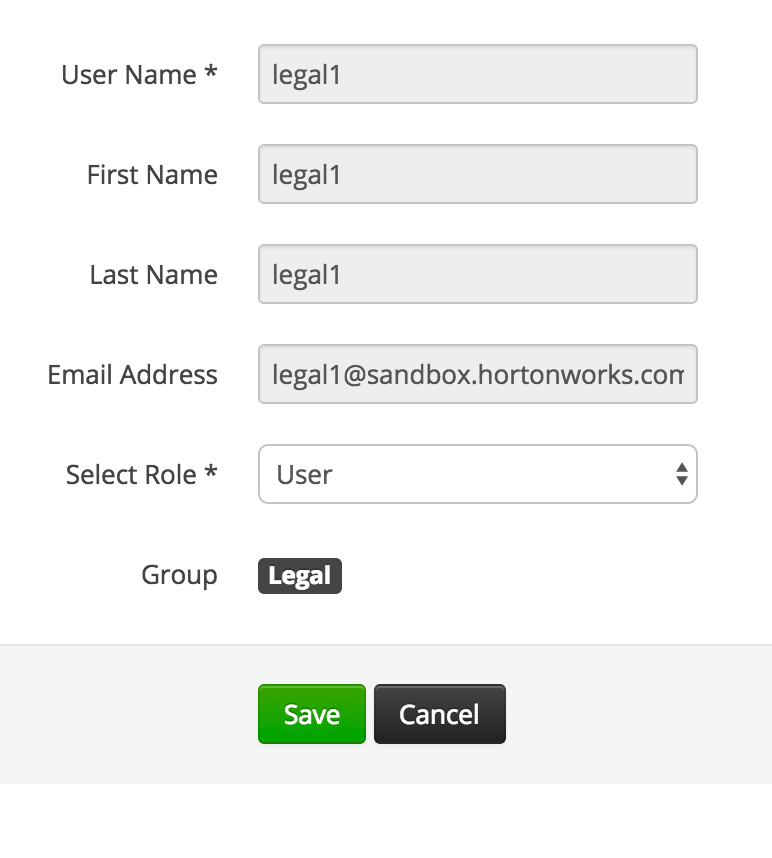Click the User Name input field
772x858 pixels.
(477, 74)
